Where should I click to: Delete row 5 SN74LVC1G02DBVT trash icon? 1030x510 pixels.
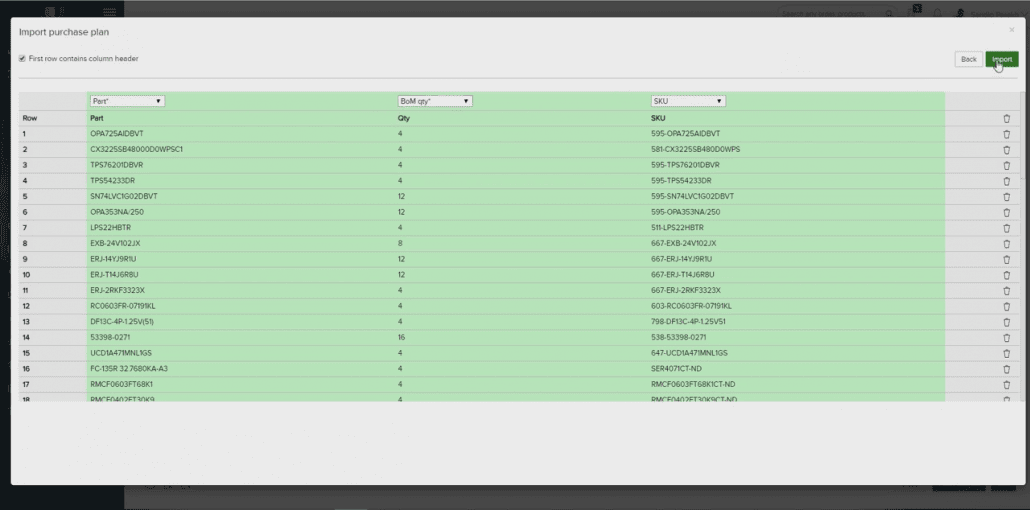tap(1006, 197)
